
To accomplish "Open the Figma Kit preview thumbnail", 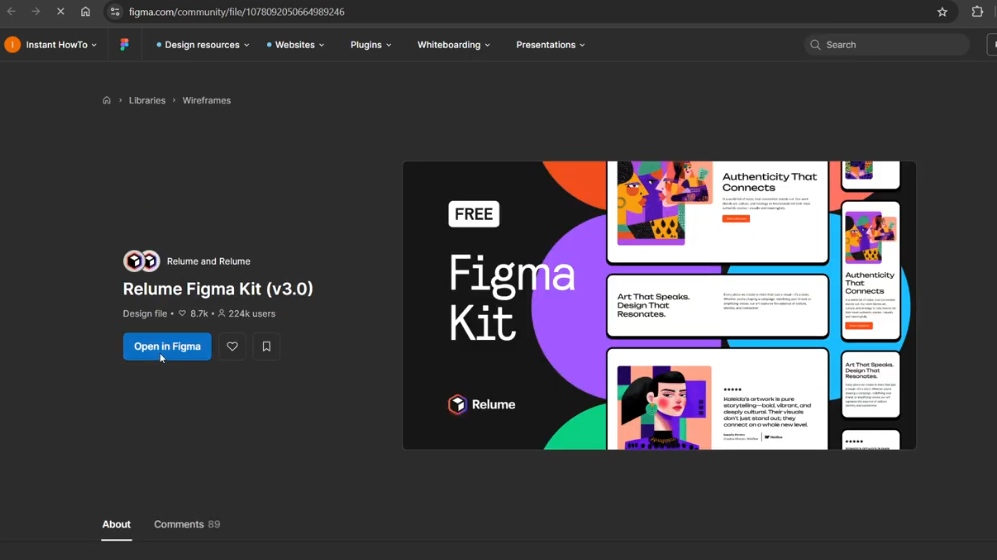I will [x=659, y=305].
